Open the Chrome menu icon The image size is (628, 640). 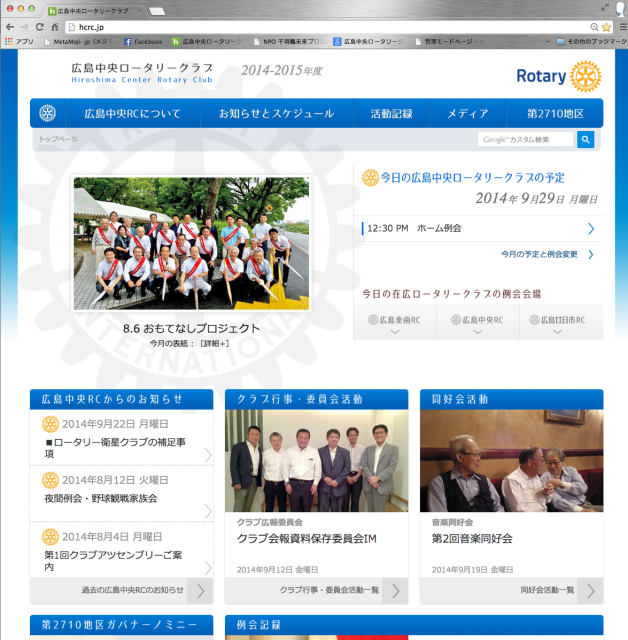(619, 27)
